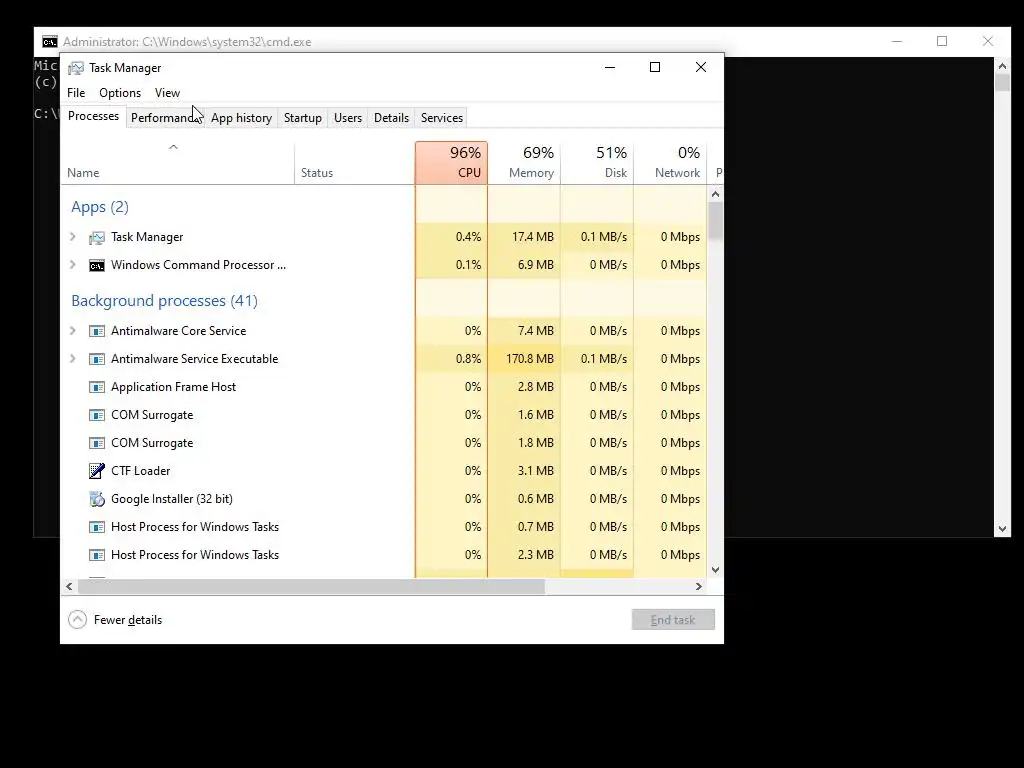Switch to the Performance tab
The image size is (1024, 768).
coord(165,118)
